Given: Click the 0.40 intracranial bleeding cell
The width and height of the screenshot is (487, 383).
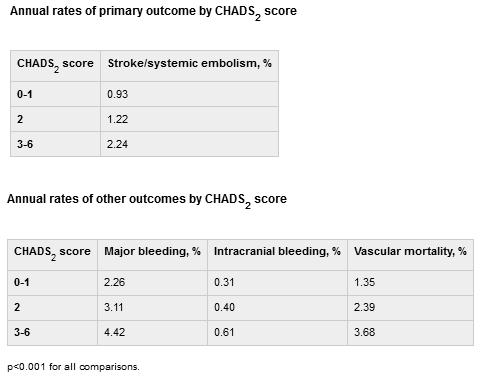Looking at the screenshot, I should pos(277,307).
